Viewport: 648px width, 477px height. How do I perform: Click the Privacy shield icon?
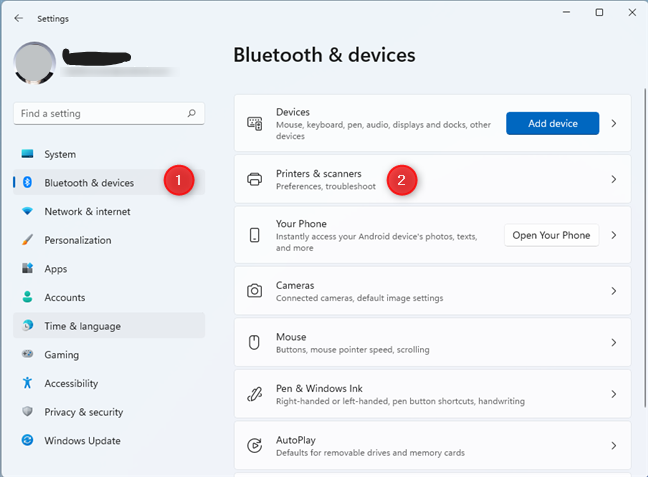pos(27,411)
